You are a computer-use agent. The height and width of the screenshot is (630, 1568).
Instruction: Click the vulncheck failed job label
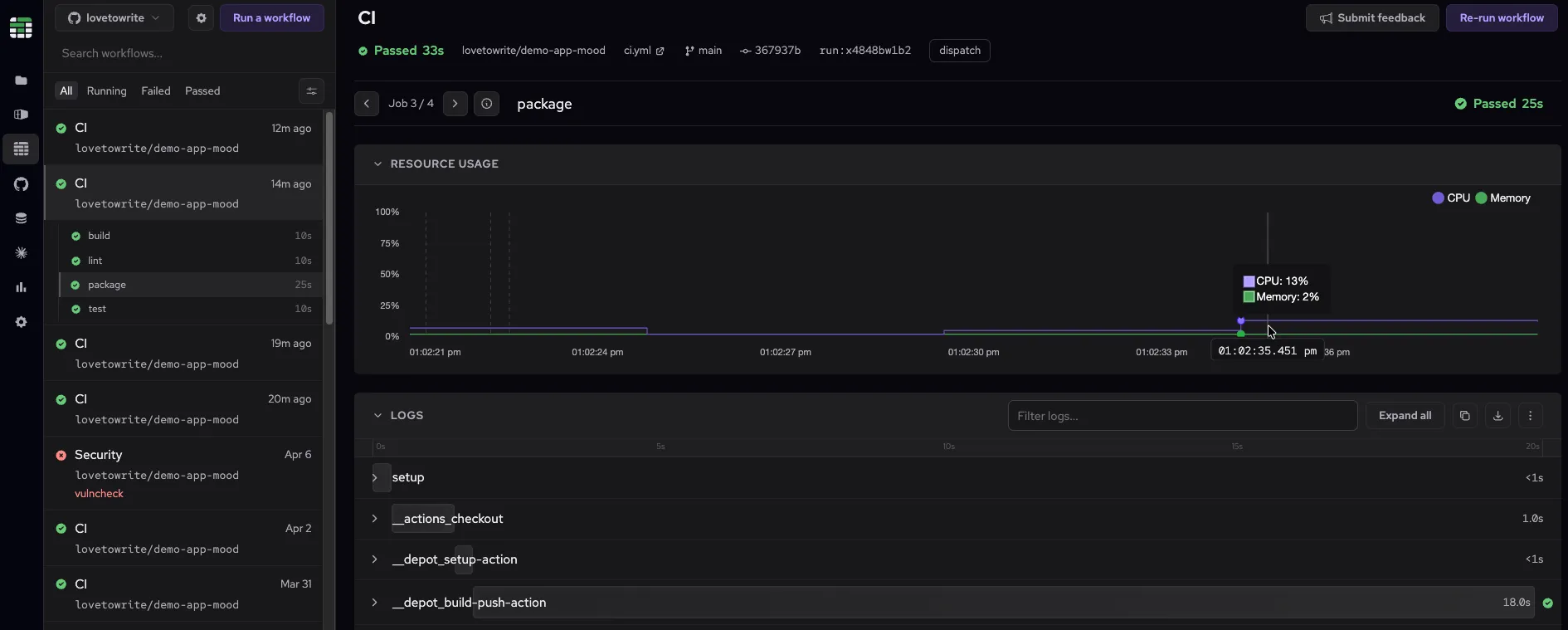(99, 494)
